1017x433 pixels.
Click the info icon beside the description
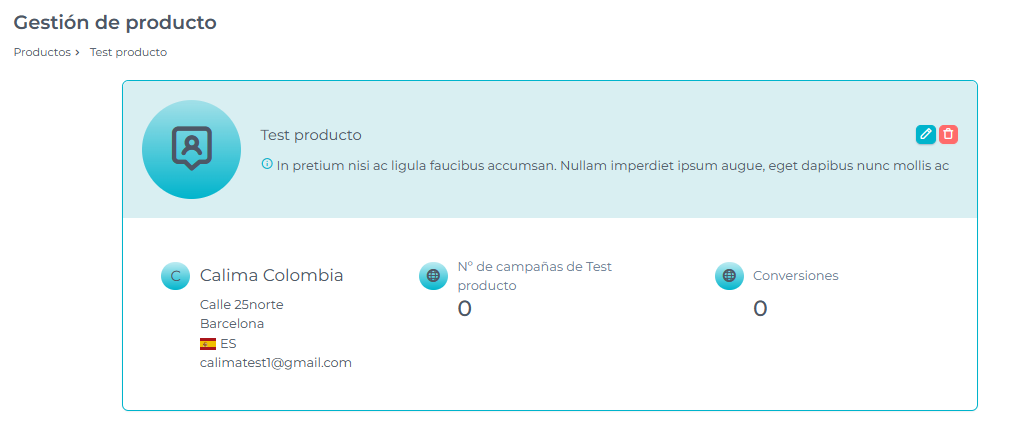click(x=267, y=164)
